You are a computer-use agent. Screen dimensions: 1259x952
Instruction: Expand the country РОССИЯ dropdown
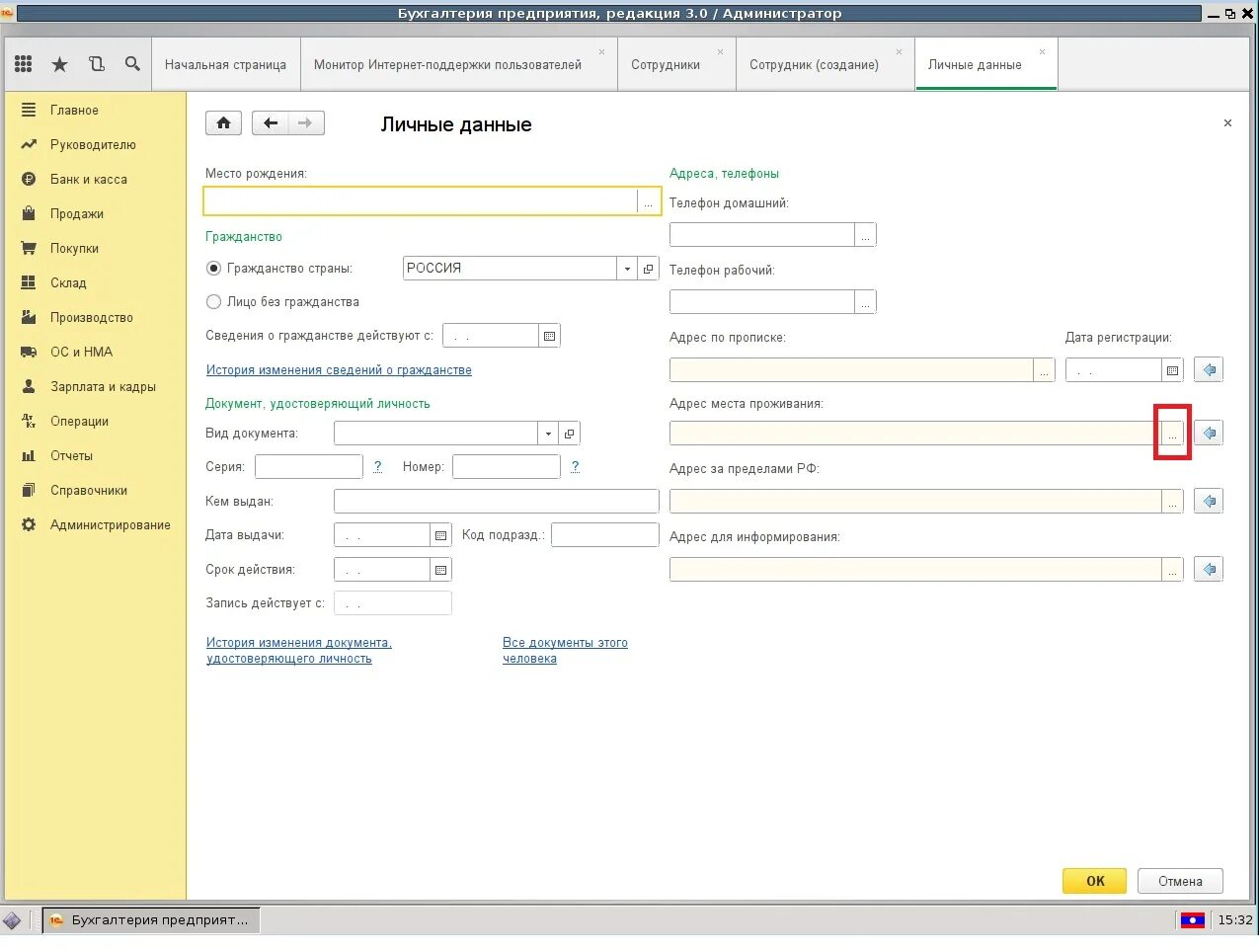[x=628, y=269]
